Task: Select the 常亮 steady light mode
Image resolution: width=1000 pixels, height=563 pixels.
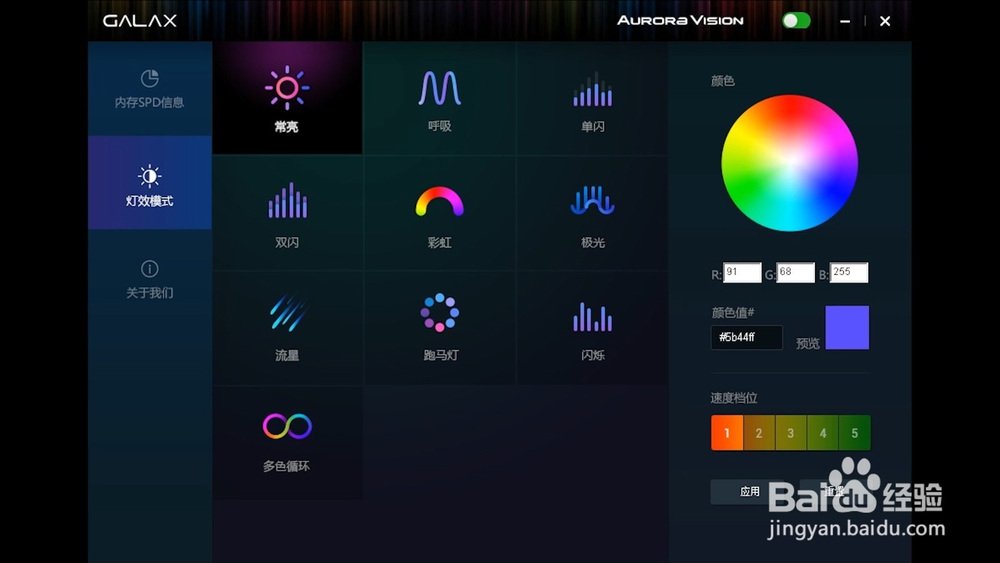Action: click(x=287, y=98)
